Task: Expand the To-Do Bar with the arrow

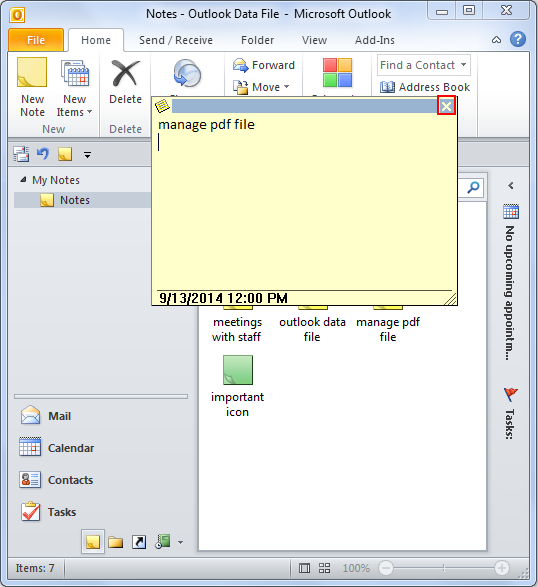Action: (x=511, y=185)
